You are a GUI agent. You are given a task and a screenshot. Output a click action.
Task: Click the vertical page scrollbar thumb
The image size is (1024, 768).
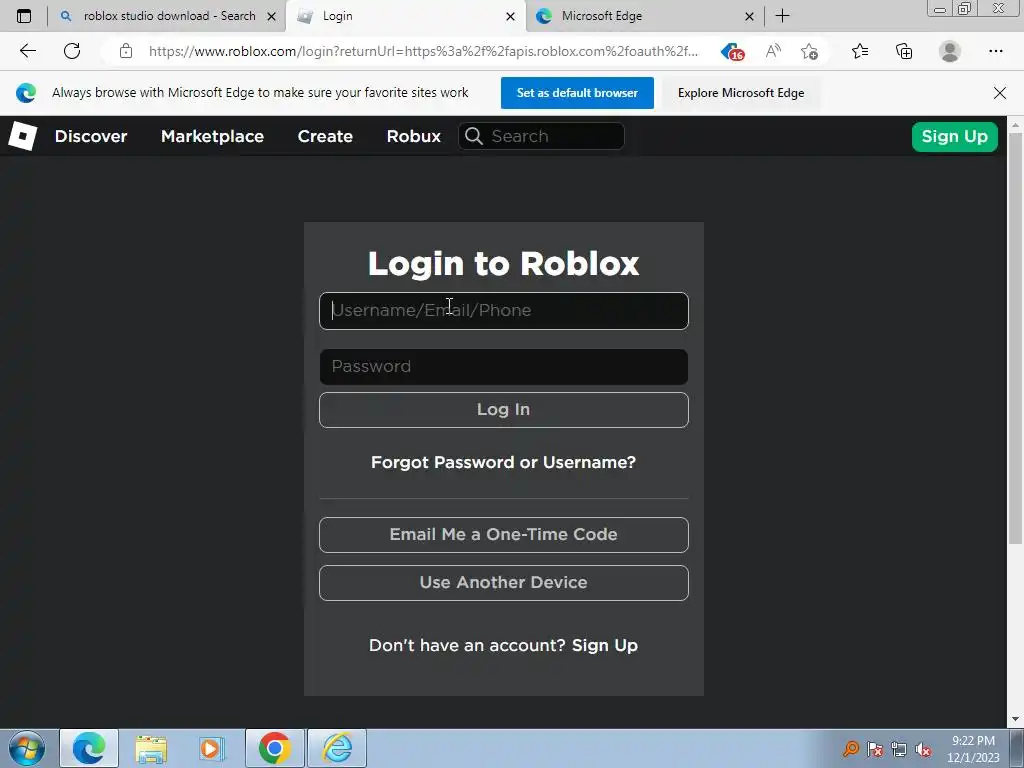[1015, 338]
